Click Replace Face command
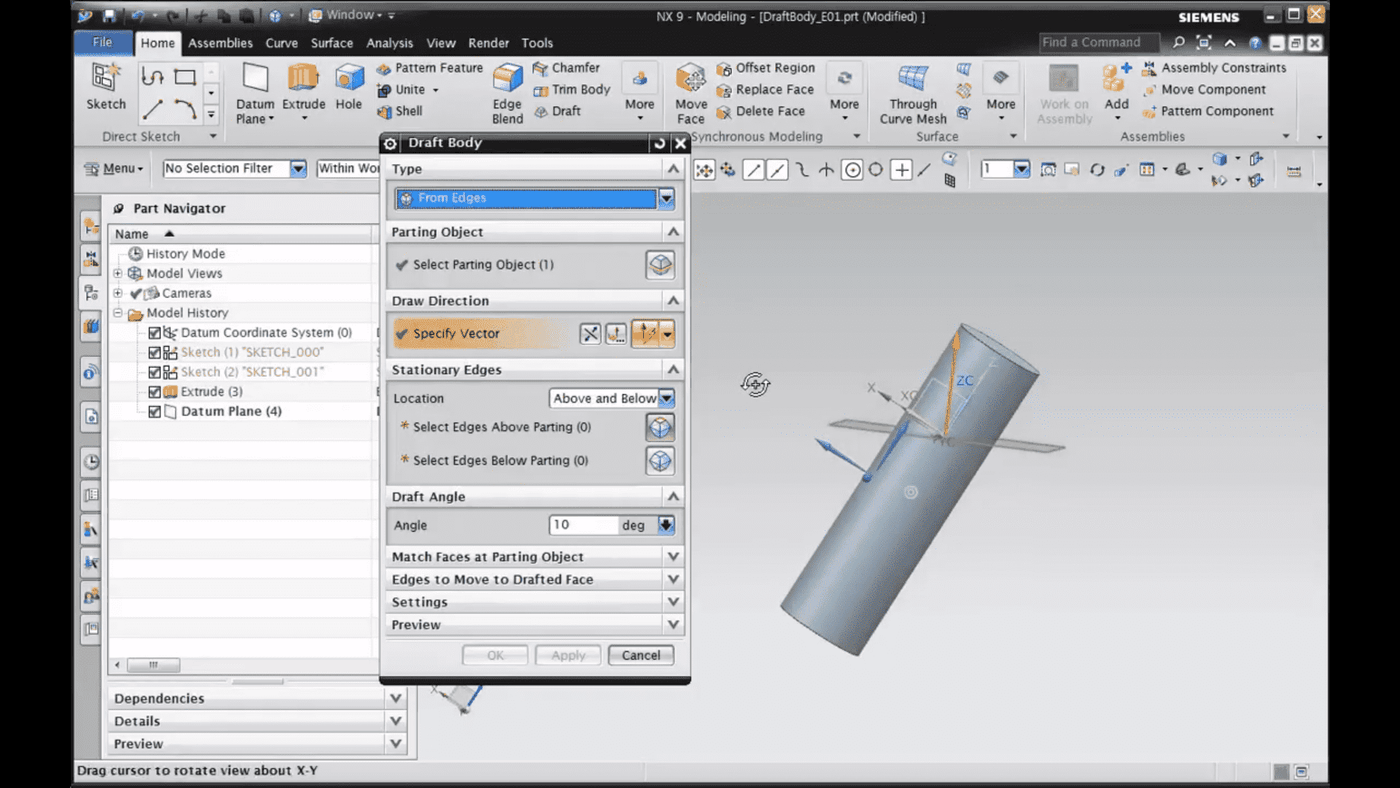The width and height of the screenshot is (1400, 788). [765, 90]
